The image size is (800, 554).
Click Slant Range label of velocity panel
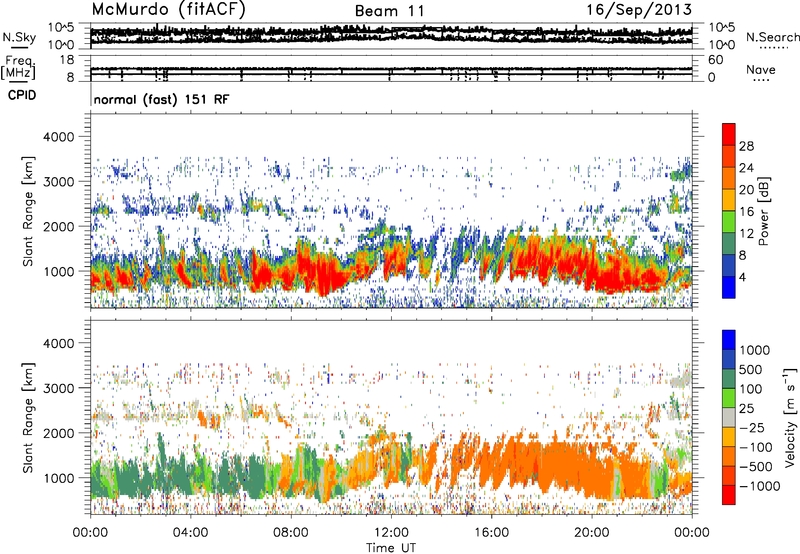click(x=28, y=417)
